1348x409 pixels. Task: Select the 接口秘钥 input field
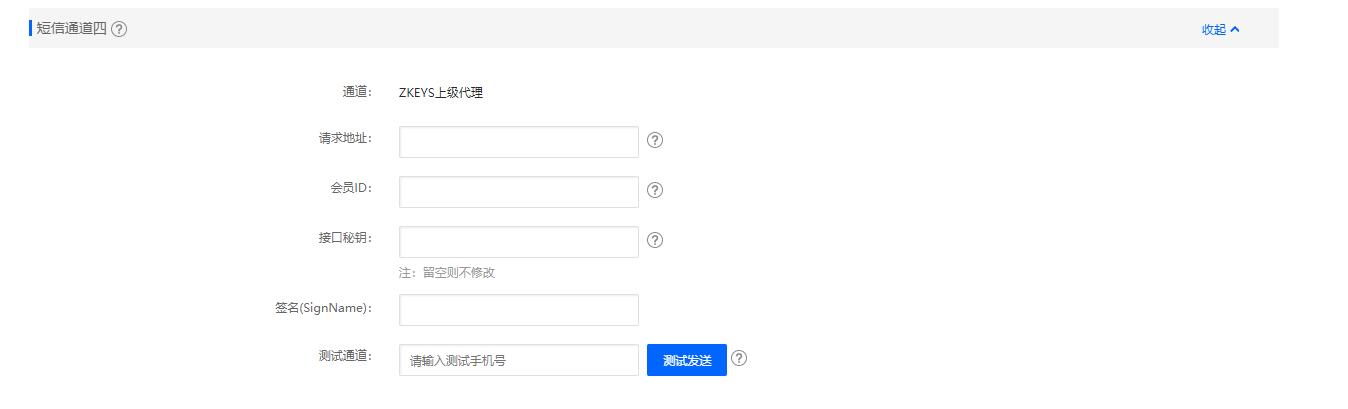(519, 242)
